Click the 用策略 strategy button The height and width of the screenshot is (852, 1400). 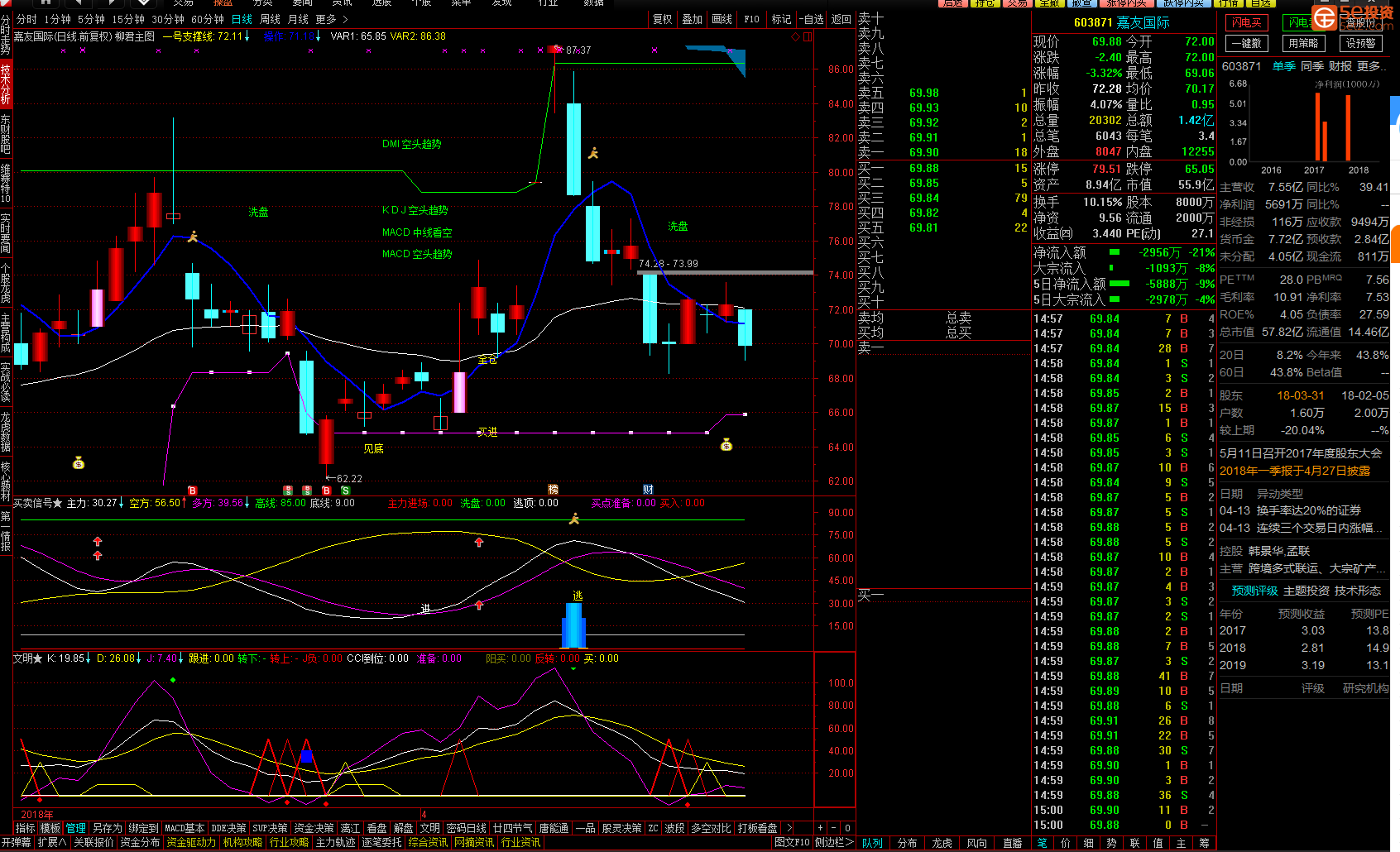tap(1303, 43)
